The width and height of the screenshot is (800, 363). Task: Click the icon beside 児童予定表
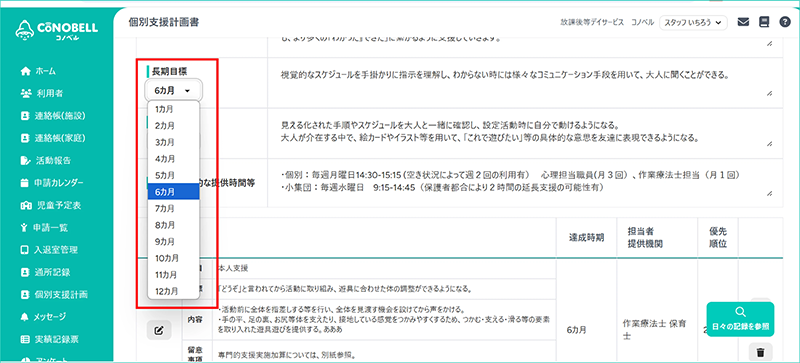pos(26,205)
